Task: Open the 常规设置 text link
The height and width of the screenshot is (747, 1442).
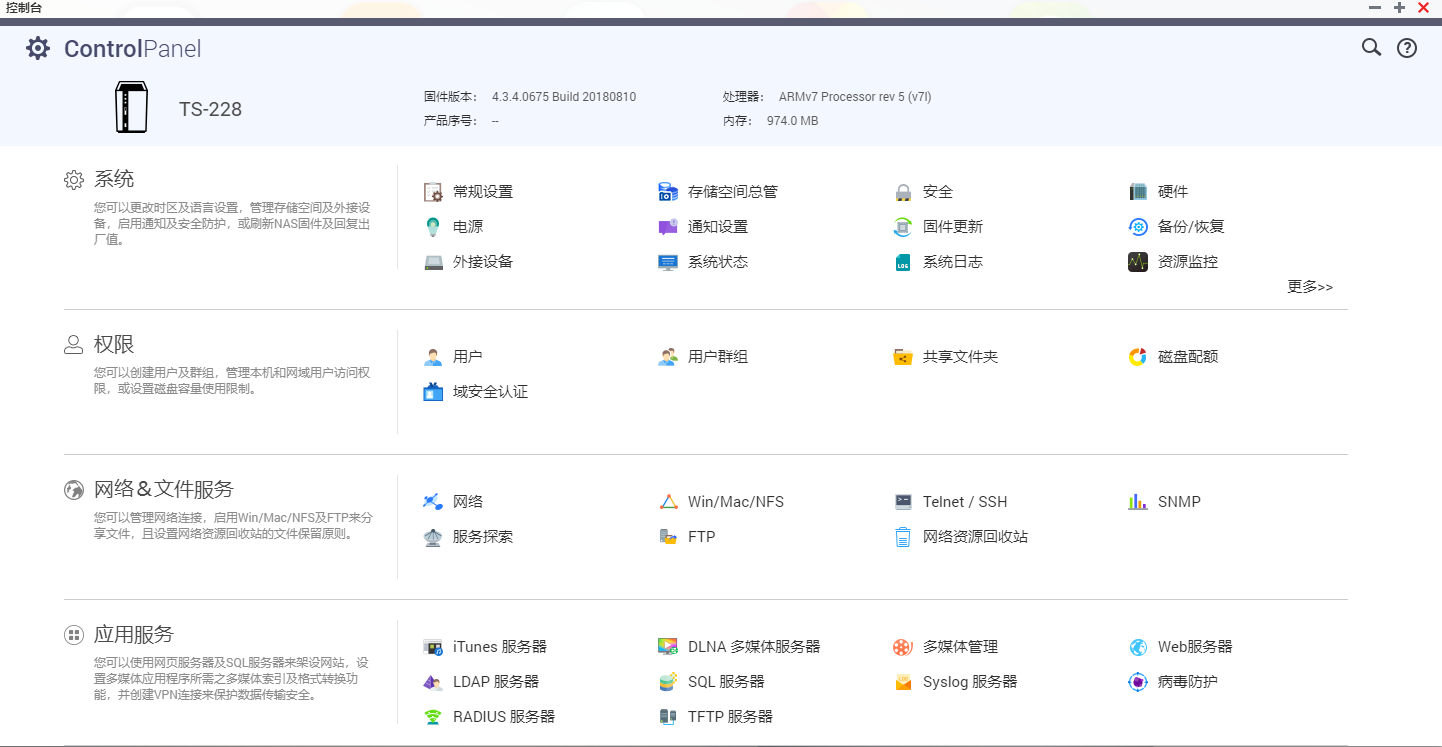Action: [x=483, y=192]
